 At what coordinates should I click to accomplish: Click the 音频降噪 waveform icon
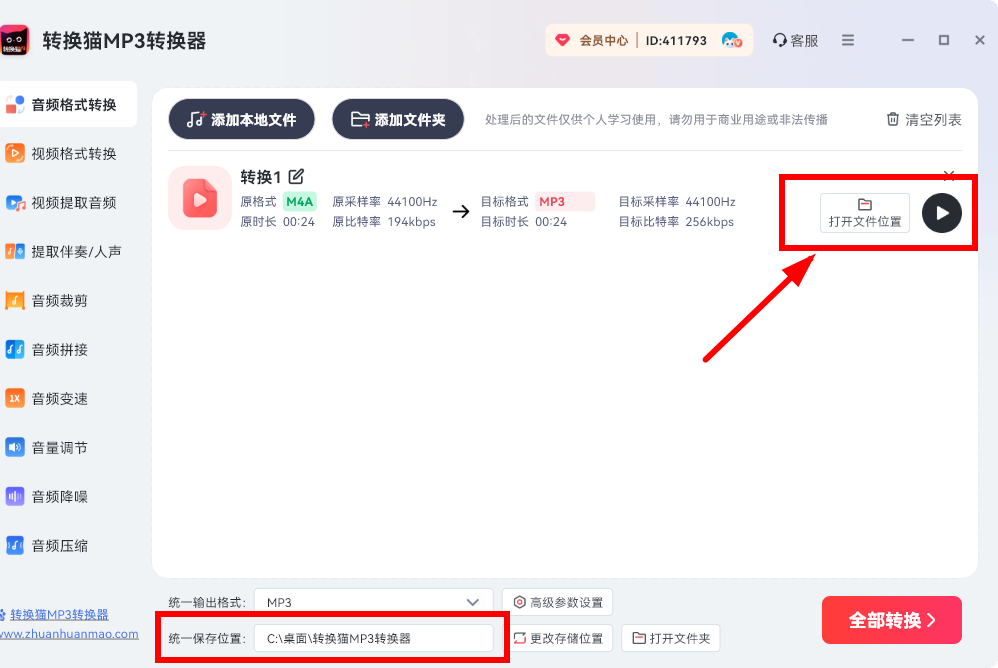click(x=15, y=496)
